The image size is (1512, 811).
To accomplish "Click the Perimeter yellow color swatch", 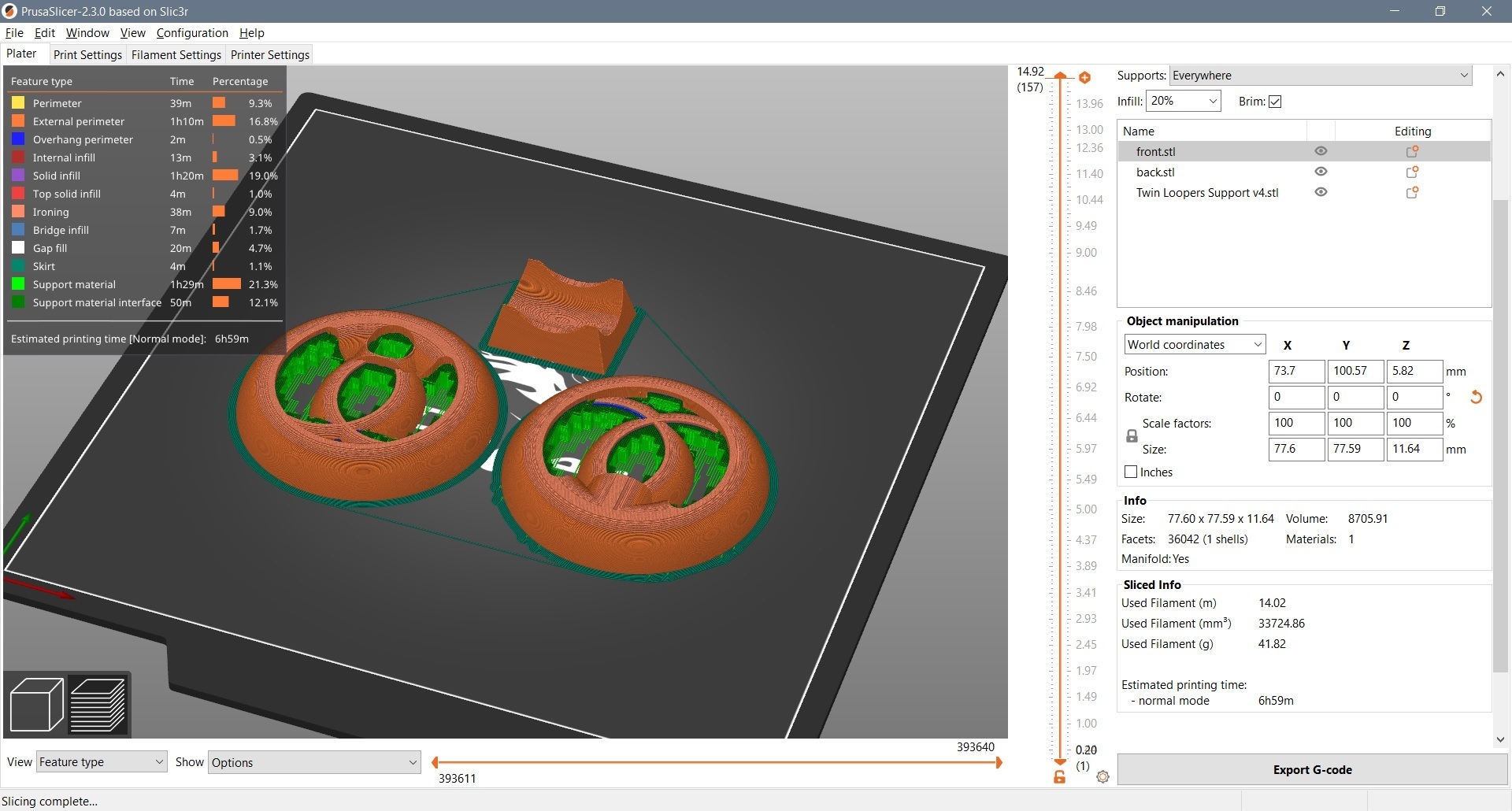I will 18,103.
